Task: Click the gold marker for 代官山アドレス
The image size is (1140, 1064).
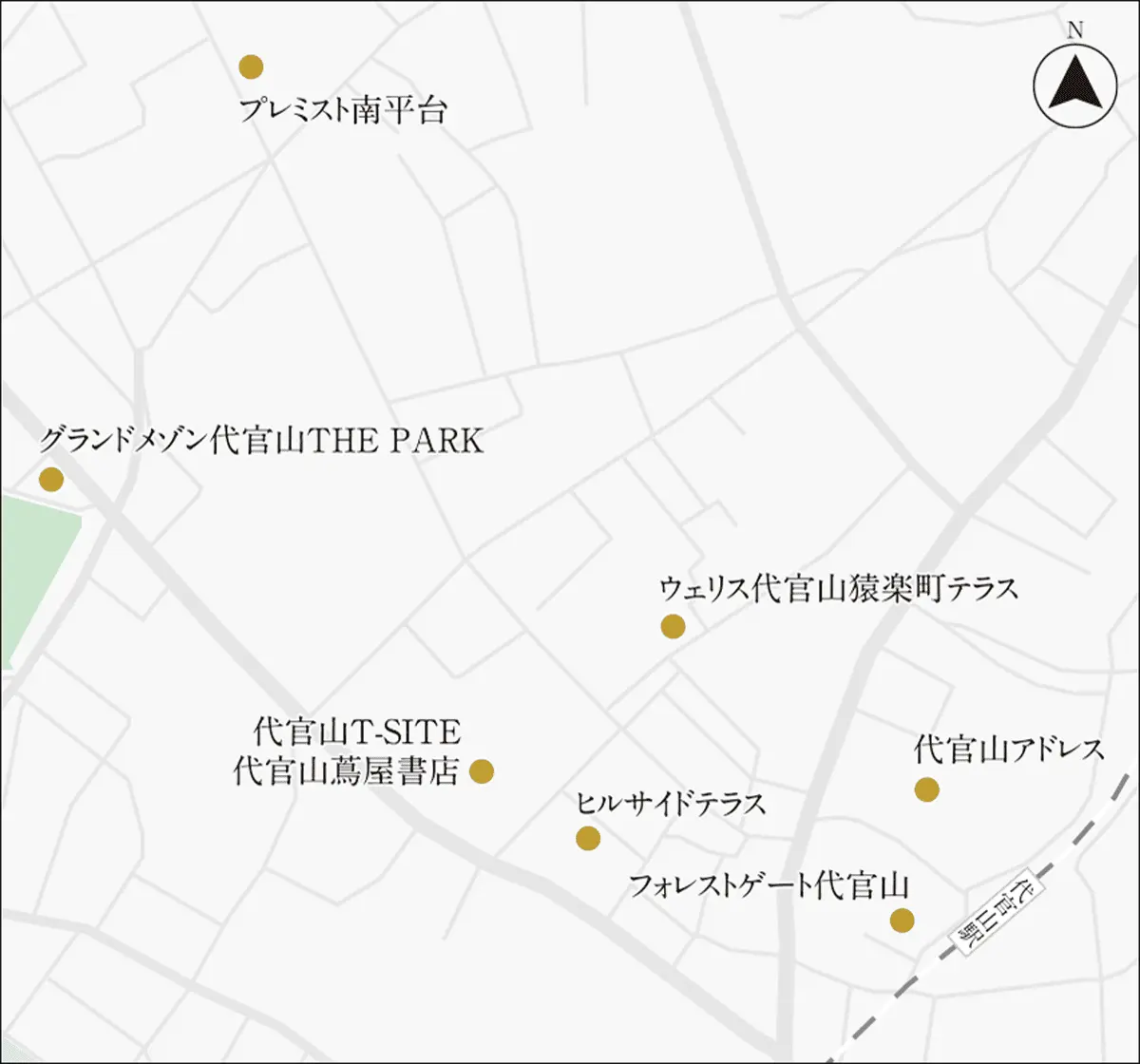Action: coord(926,788)
